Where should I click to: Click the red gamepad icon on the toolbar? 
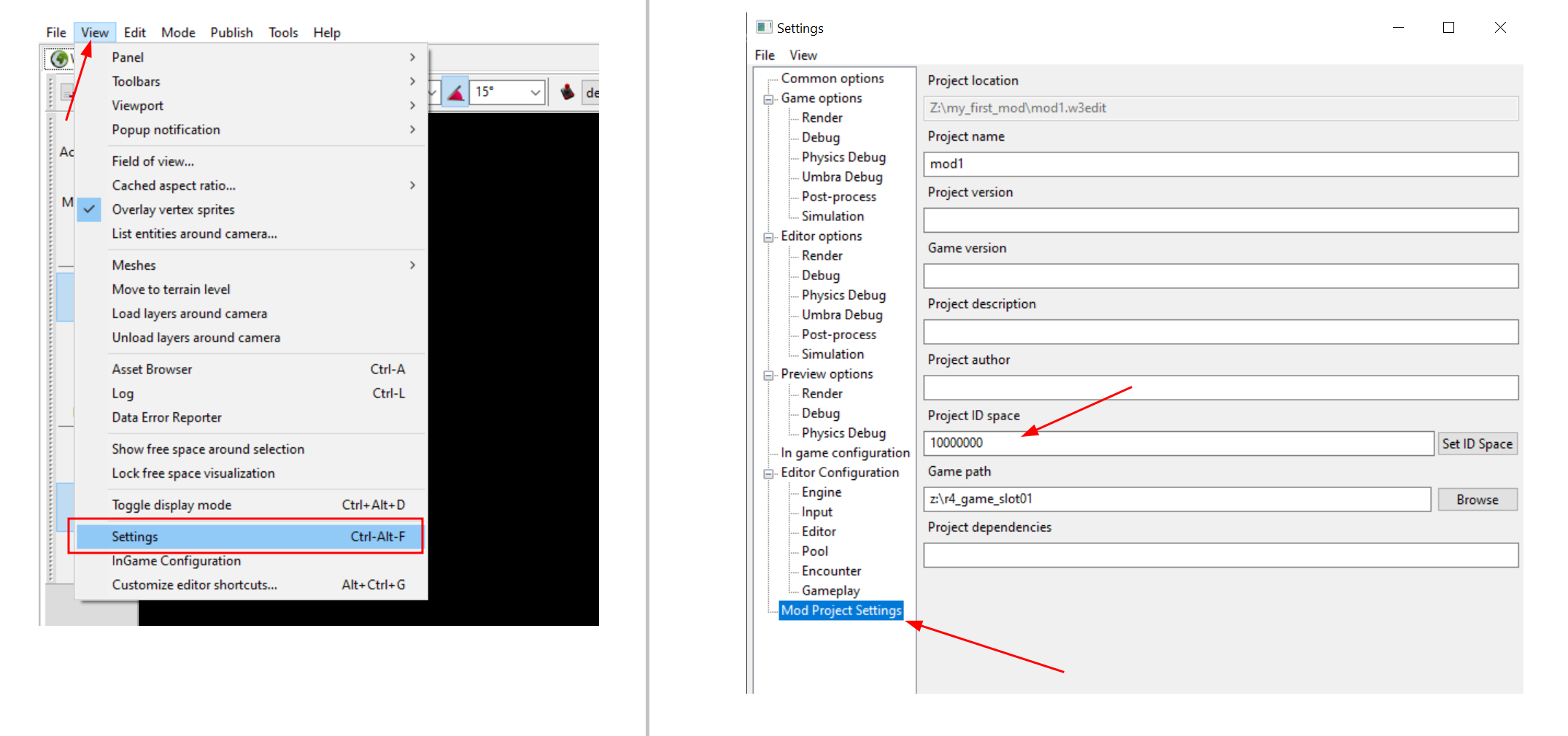(569, 92)
